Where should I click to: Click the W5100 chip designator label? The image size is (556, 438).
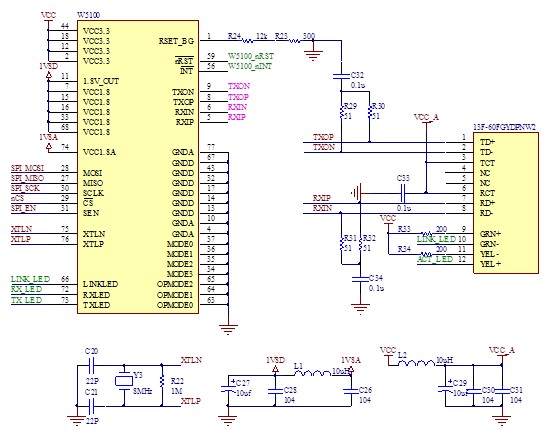coord(89,15)
